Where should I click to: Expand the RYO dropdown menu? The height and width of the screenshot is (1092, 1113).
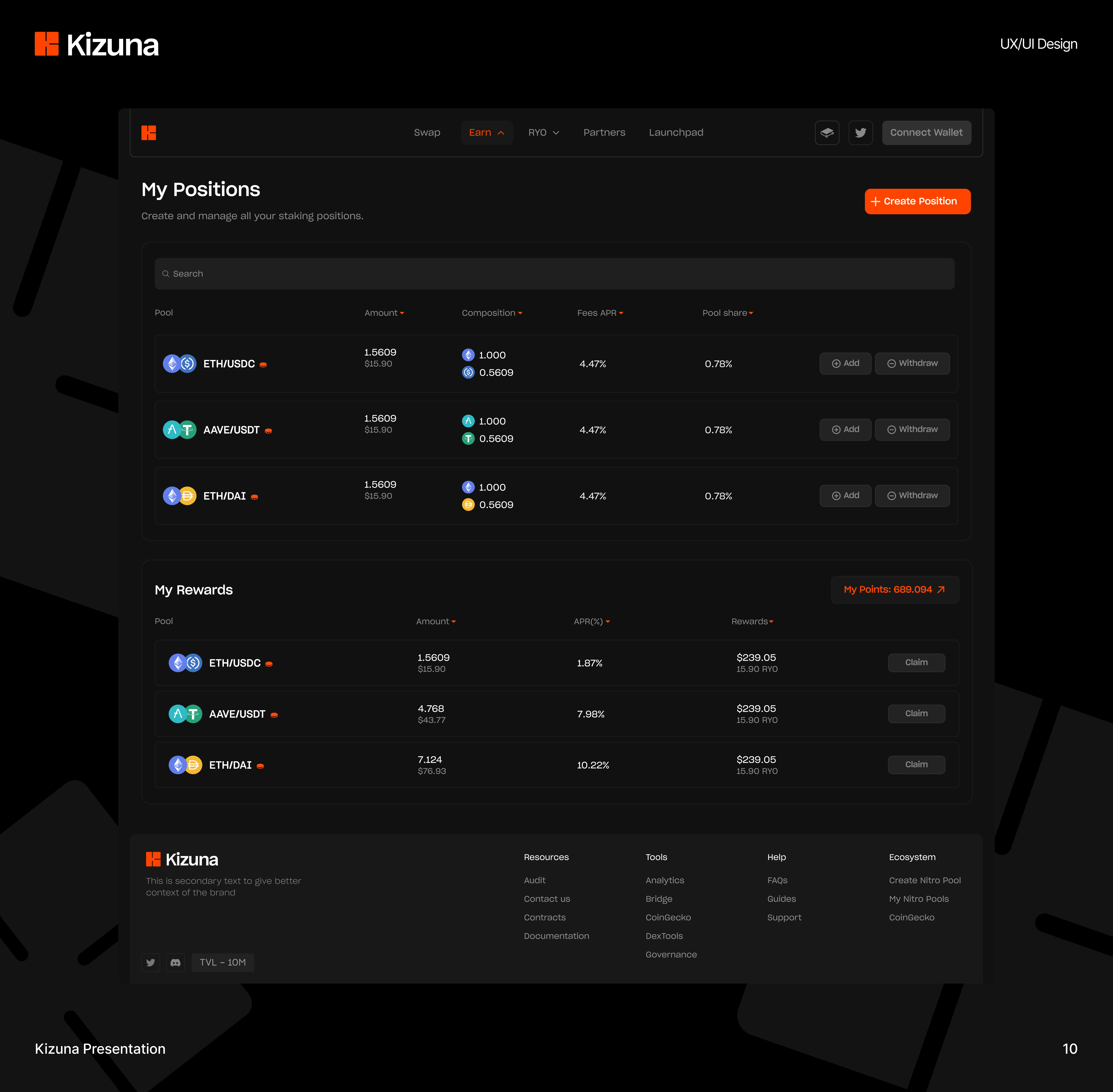544,132
